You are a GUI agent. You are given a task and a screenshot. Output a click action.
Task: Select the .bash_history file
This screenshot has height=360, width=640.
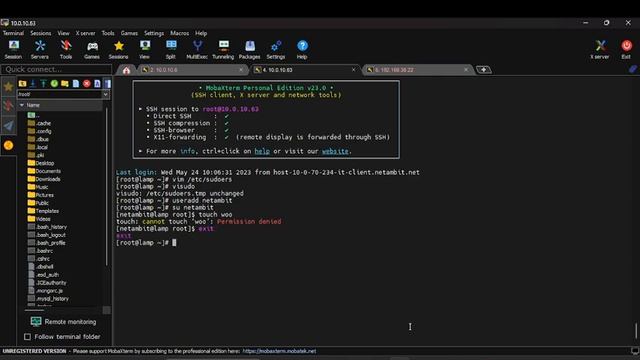(47, 227)
